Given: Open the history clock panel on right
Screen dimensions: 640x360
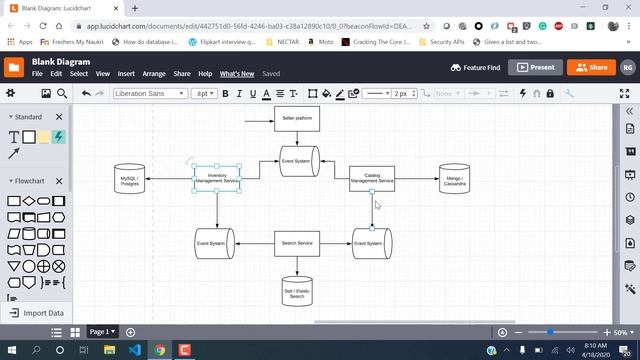Looking at the screenshot, I should (630, 197).
